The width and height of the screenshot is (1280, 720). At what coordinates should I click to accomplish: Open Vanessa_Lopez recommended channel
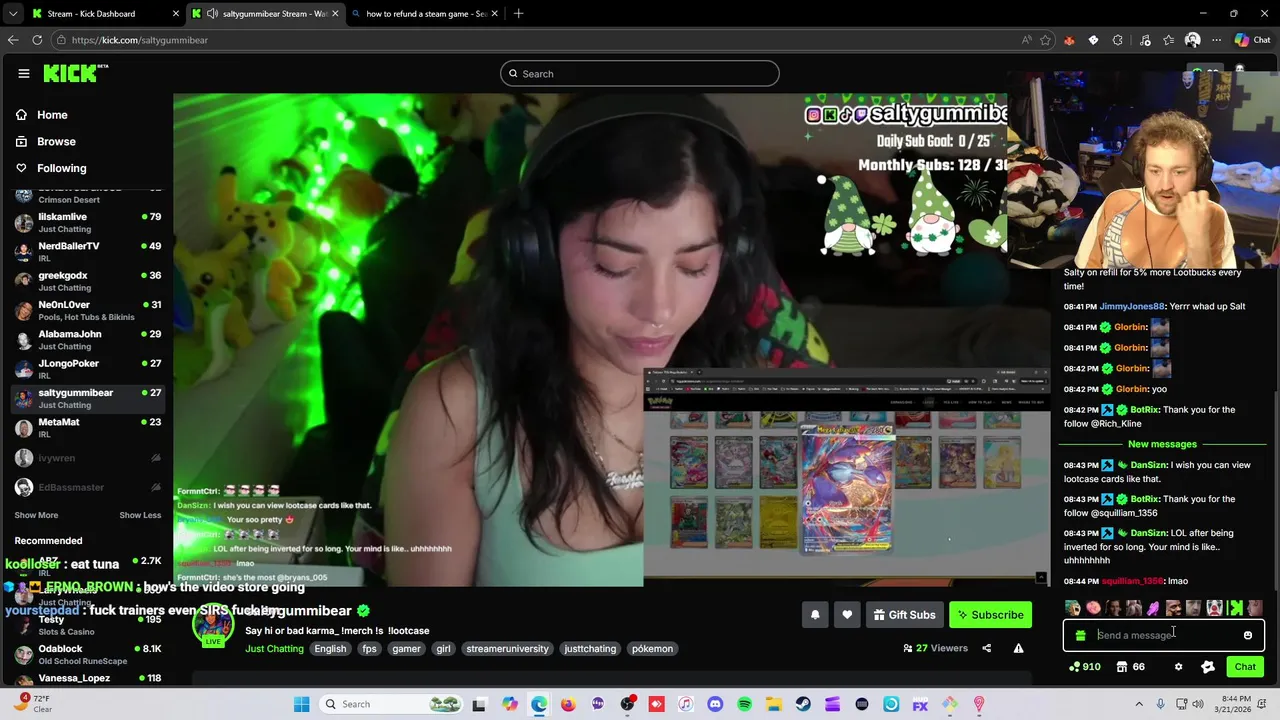point(88,679)
